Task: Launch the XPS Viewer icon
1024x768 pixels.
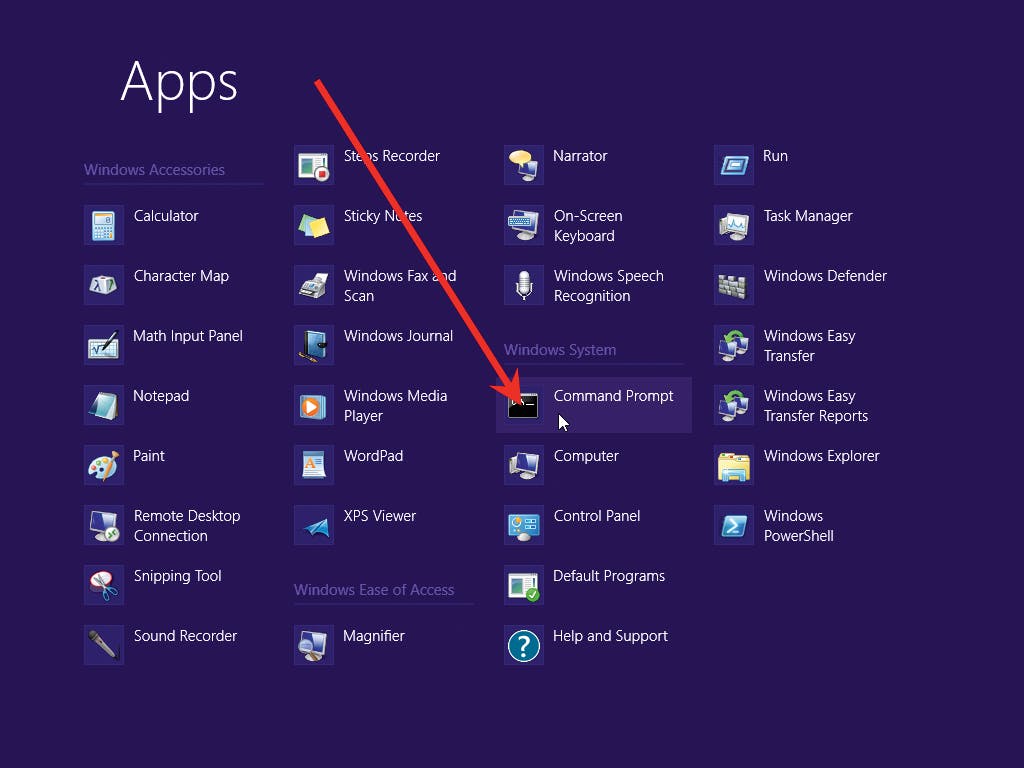Action: (x=314, y=526)
